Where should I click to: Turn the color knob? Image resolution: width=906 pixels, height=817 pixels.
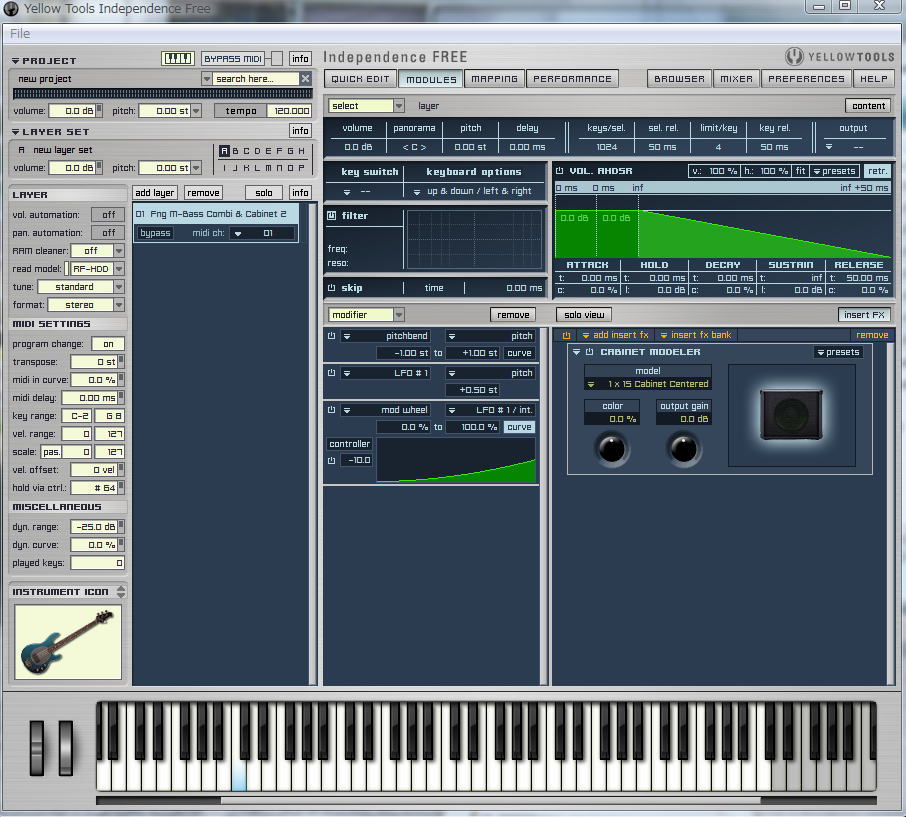pos(612,449)
